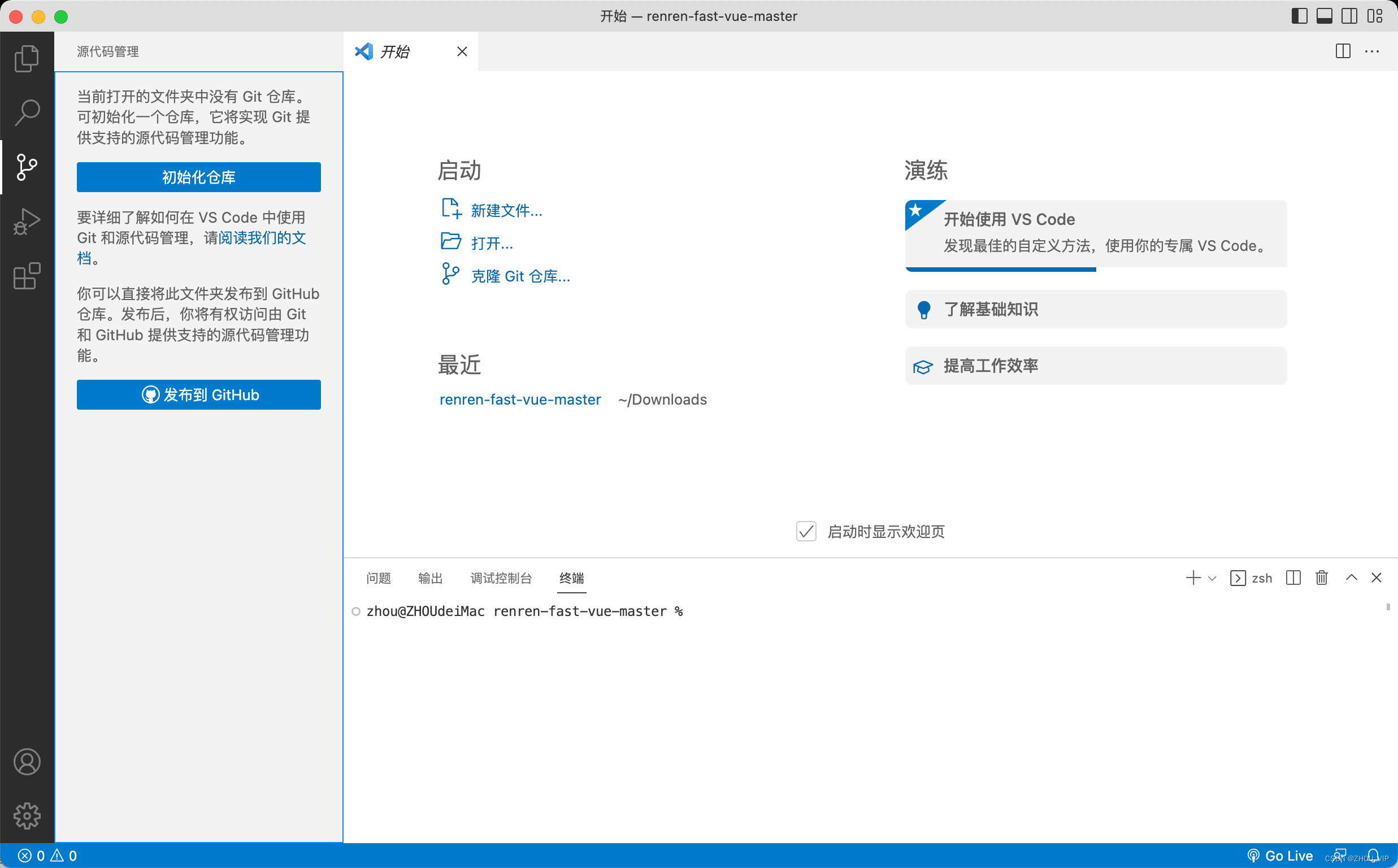Click the 初始化仓库 button
This screenshot has height=868, width=1398.
pyautogui.click(x=198, y=177)
